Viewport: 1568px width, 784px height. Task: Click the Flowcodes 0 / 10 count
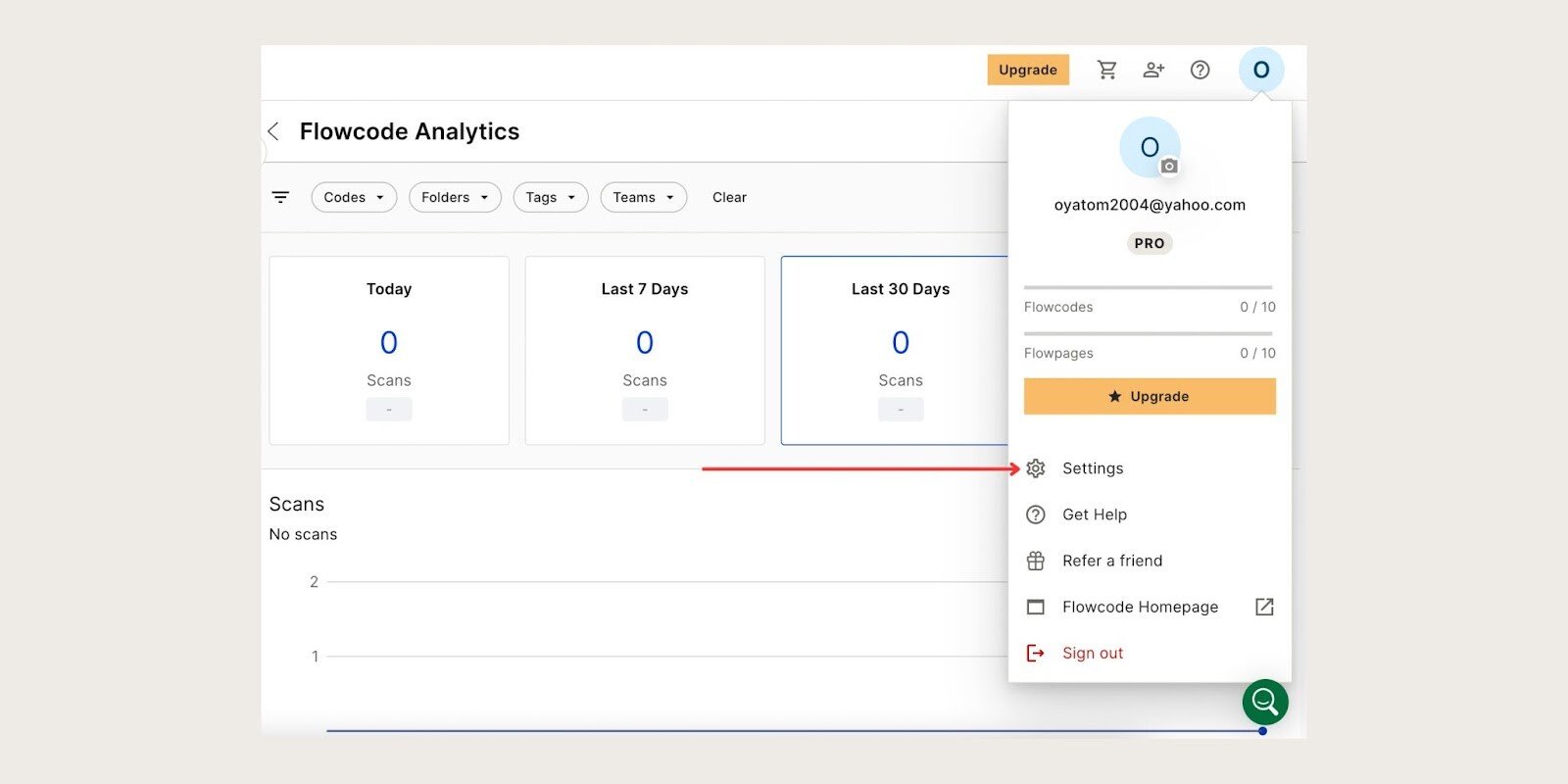coord(1258,307)
